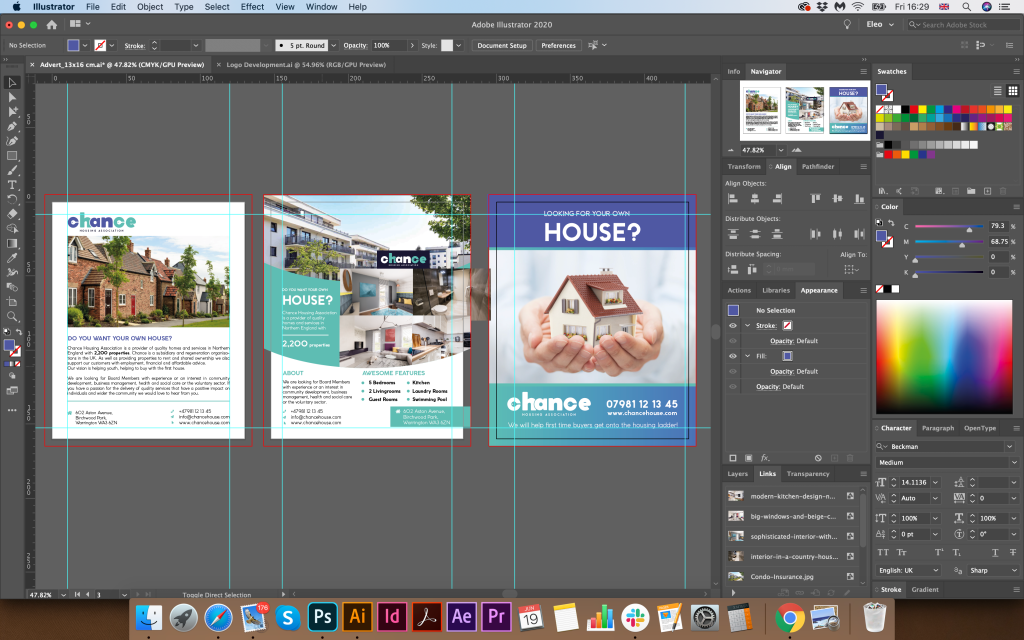Select the Direct Selection tool
Screen dimensions: 1024x640
click(12, 97)
